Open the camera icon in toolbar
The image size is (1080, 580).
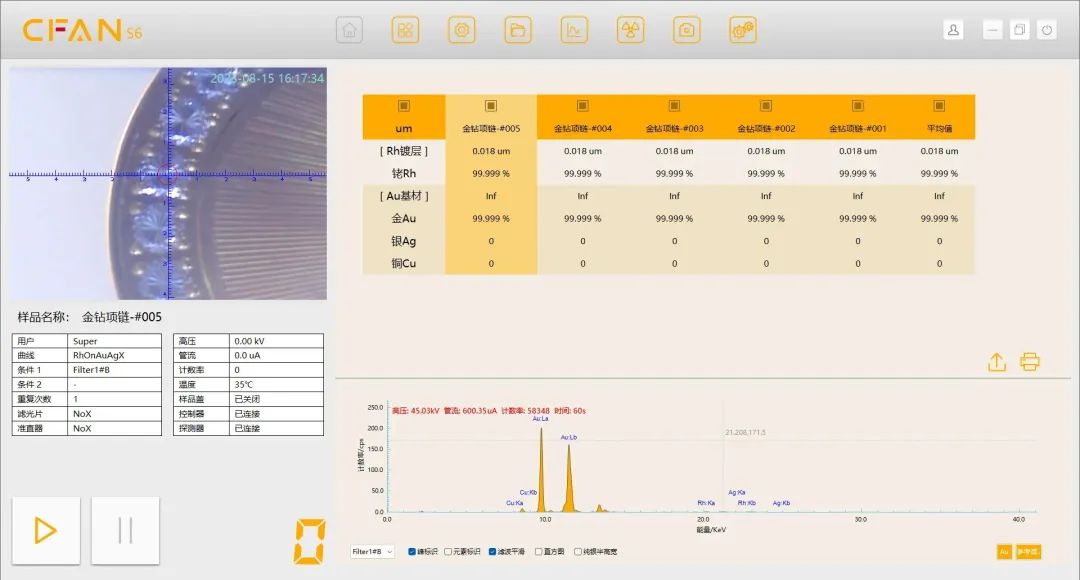687,30
